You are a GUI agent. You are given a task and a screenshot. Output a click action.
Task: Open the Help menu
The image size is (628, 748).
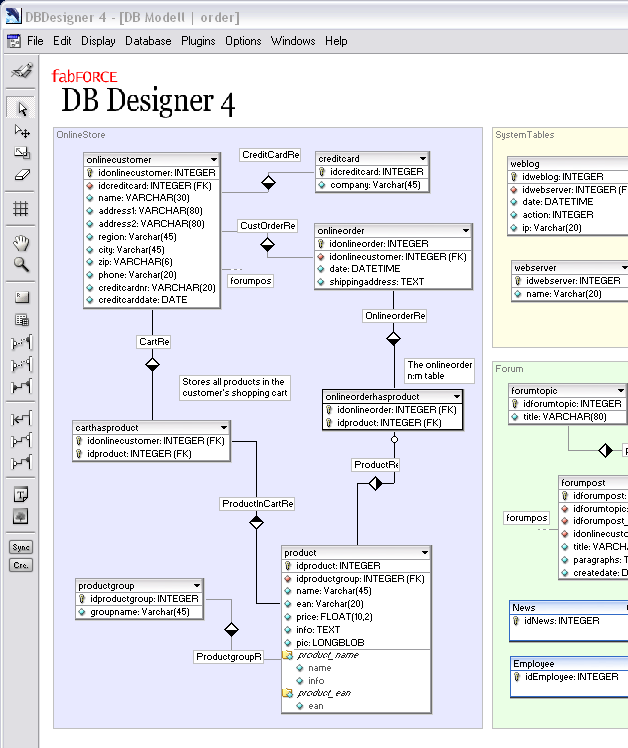tap(336, 41)
